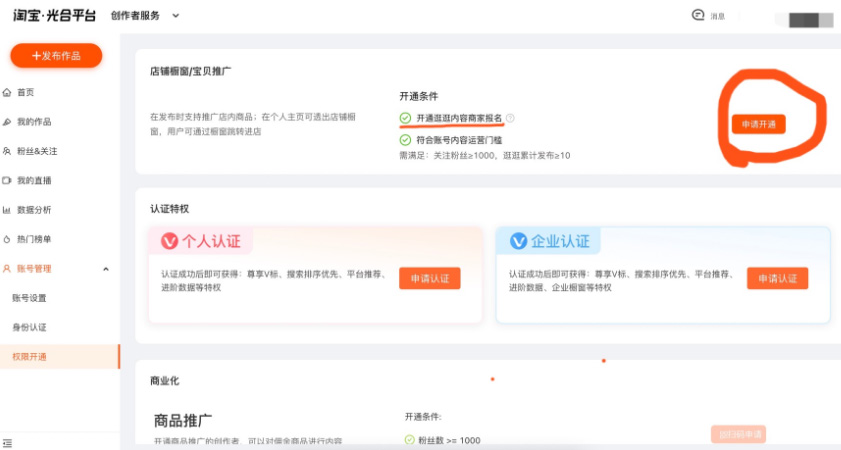Click green check next to 符合账号内容运营门槛

(x=405, y=140)
